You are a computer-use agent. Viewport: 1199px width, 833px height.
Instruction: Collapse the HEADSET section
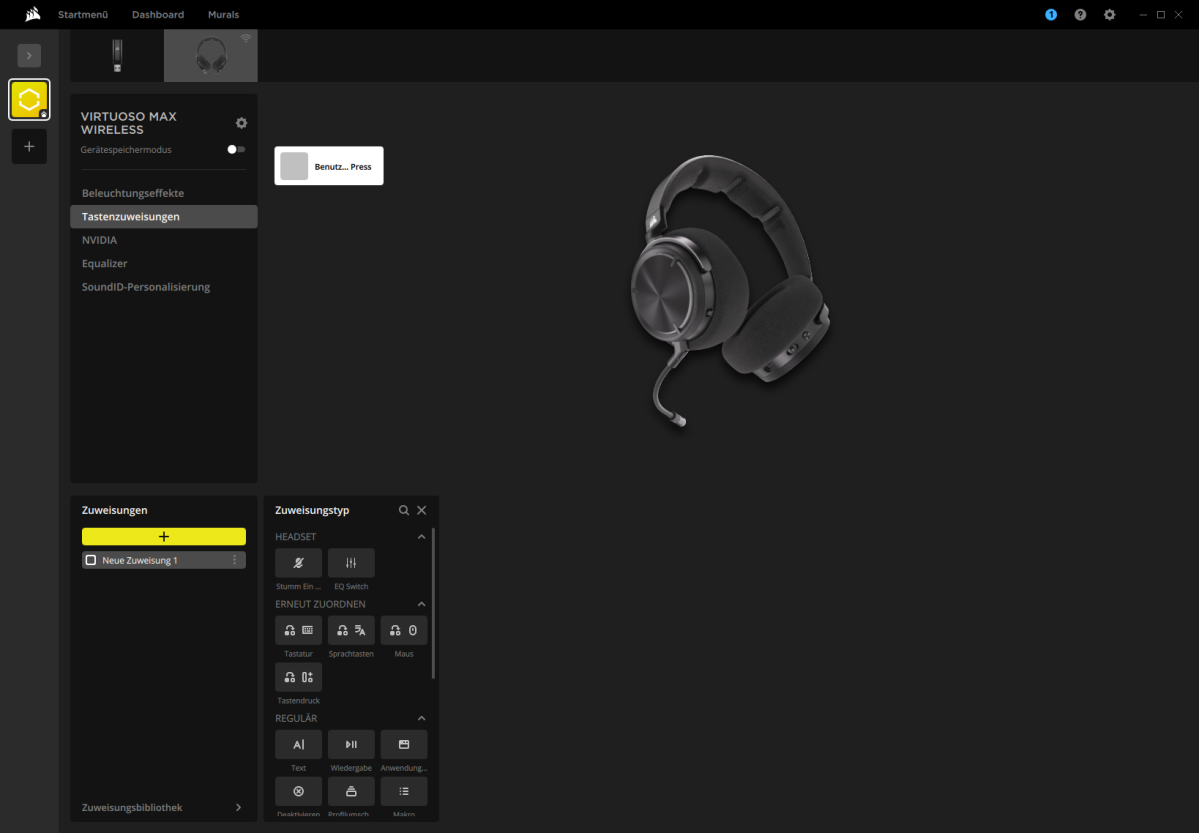click(421, 537)
